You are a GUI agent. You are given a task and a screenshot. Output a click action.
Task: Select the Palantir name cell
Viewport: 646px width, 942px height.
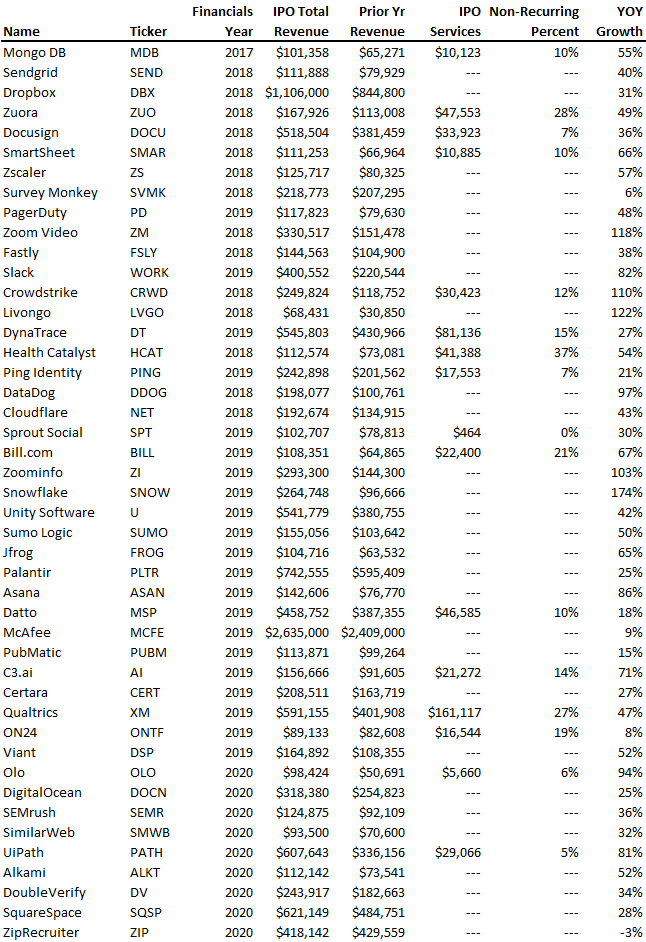[x=27, y=573]
